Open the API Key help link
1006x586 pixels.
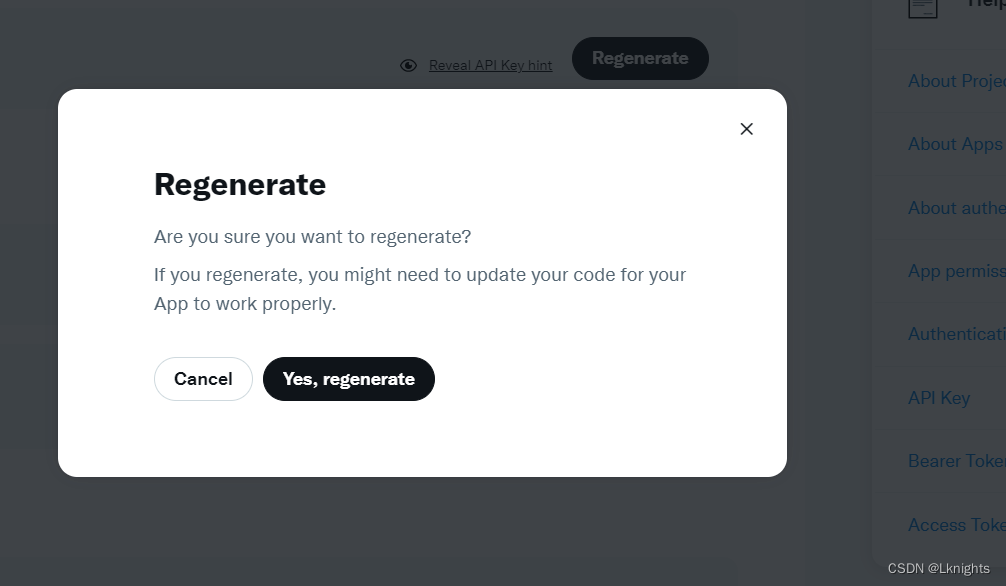[x=939, y=398]
